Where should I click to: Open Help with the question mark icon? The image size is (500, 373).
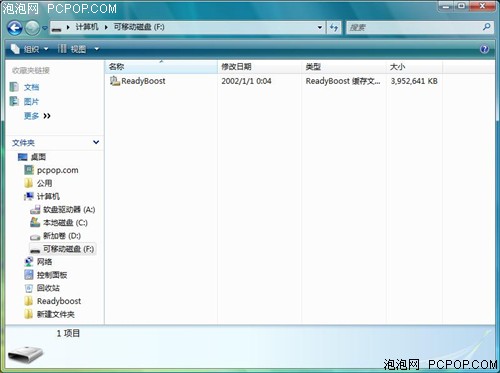tap(484, 49)
